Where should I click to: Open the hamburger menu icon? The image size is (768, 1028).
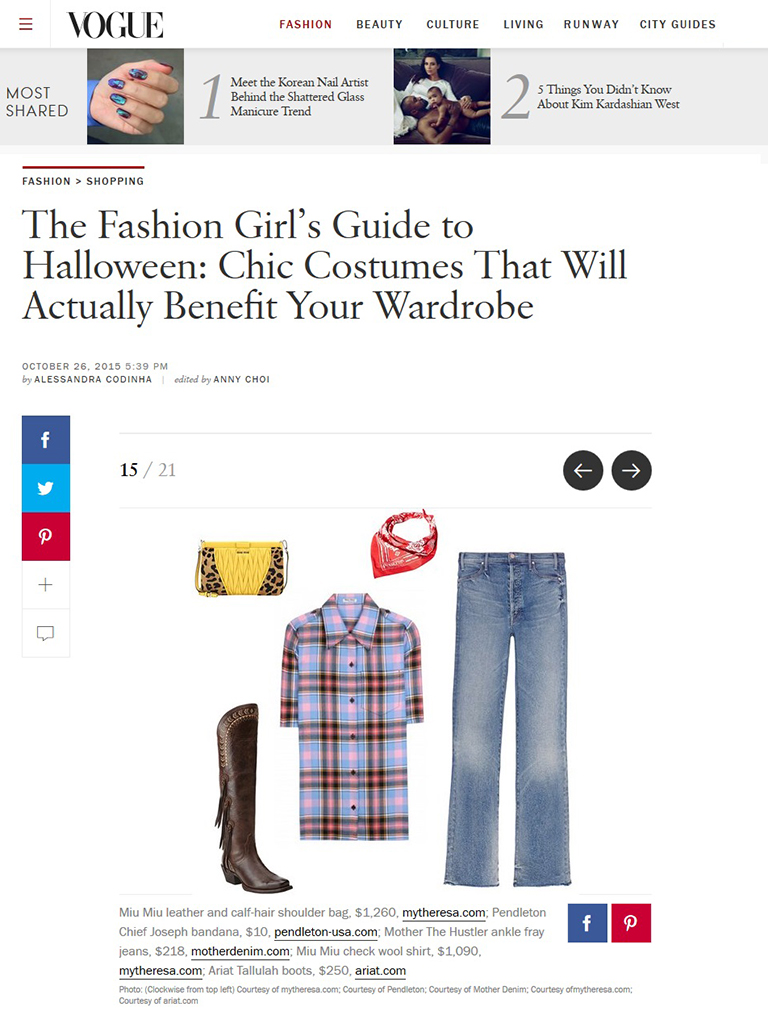pos(26,24)
